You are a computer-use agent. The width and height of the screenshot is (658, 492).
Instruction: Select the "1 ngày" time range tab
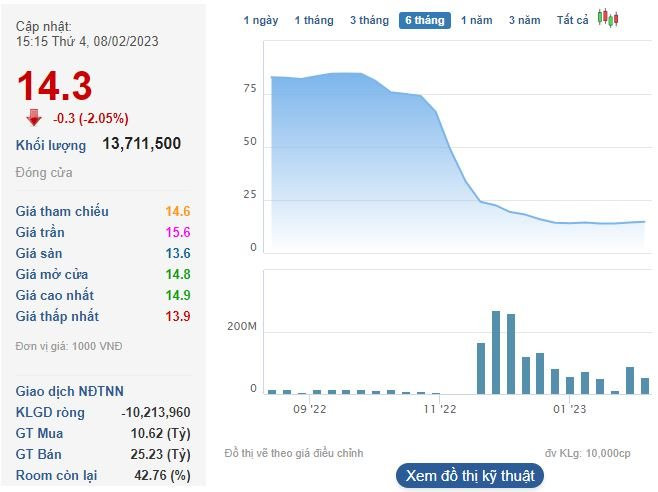(262, 20)
